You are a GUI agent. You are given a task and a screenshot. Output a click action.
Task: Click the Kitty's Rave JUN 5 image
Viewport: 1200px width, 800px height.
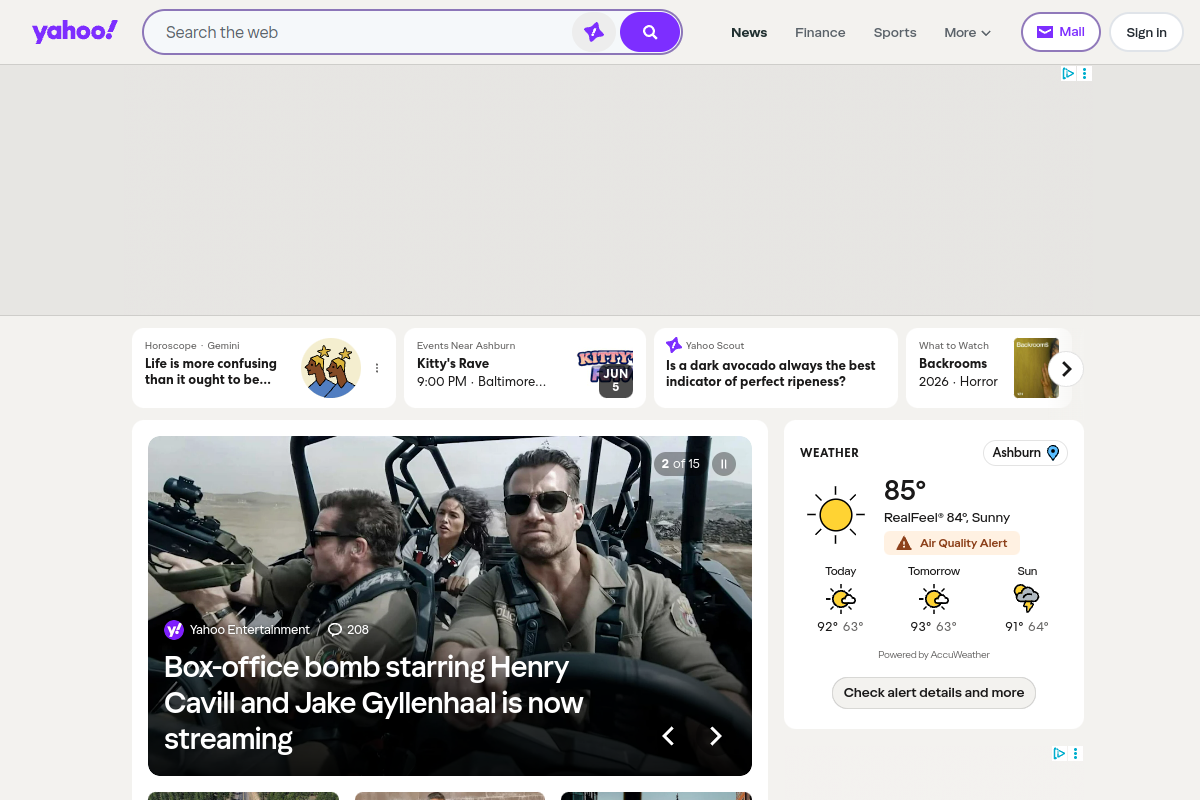coord(606,373)
